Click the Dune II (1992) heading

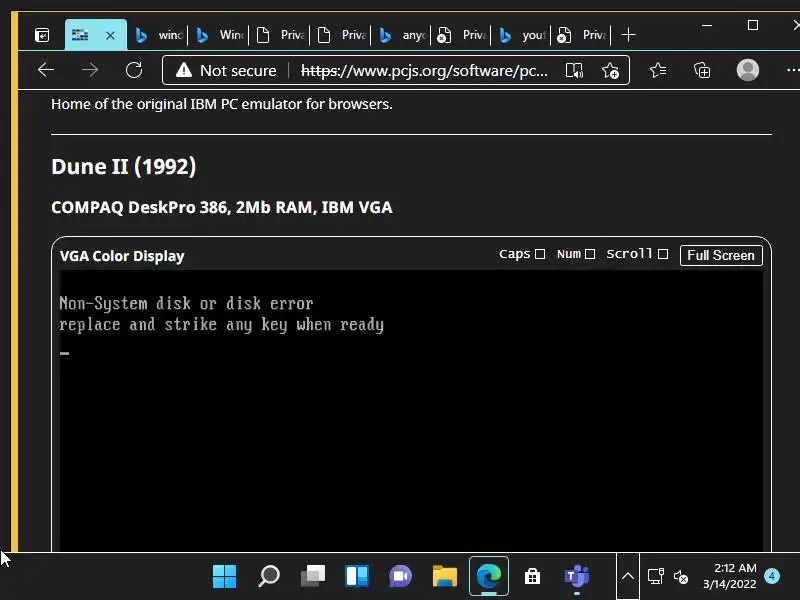click(x=123, y=166)
